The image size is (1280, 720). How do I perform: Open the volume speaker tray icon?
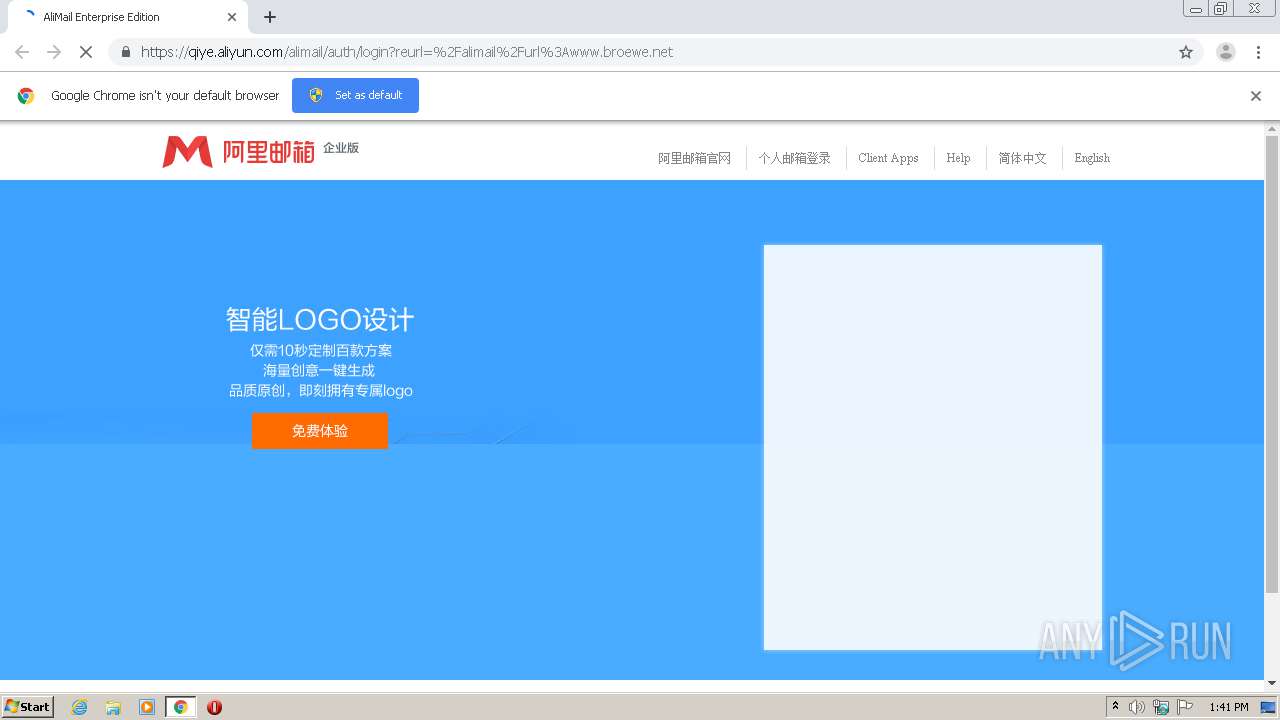click(x=1137, y=707)
